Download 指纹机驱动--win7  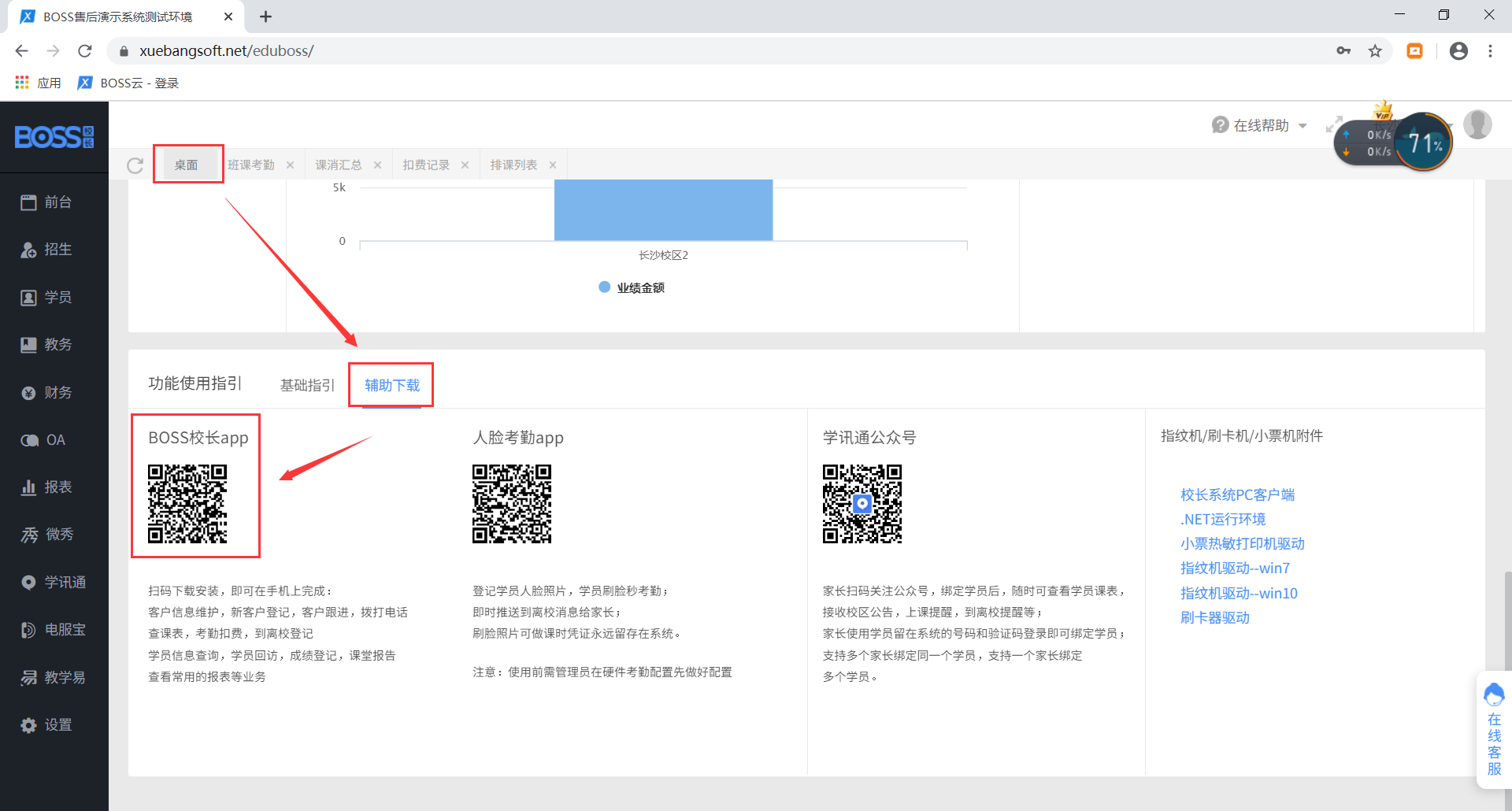pos(1235,568)
